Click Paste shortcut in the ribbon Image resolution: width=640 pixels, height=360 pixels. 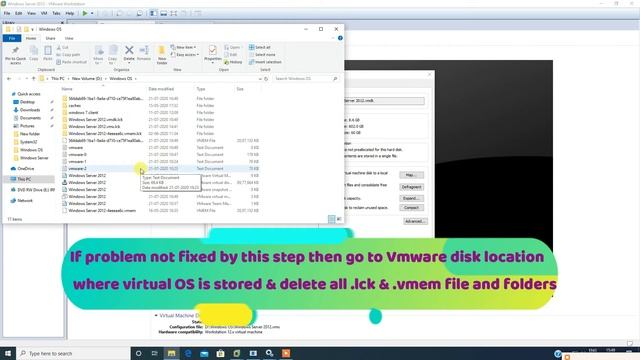(71, 62)
